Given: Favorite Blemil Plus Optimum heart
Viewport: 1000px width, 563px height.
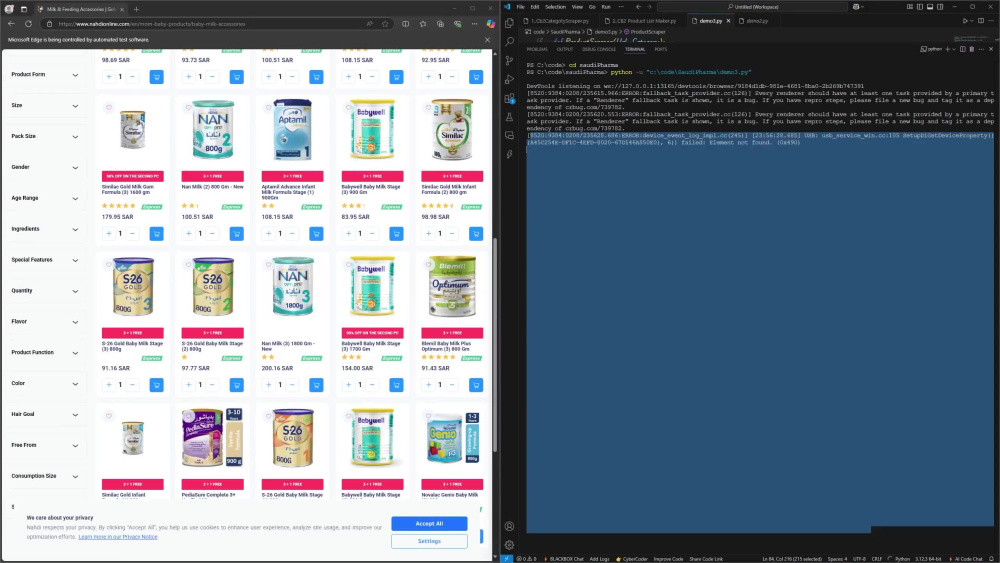Looking at the screenshot, I should pyautogui.click(x=429, y=265).
